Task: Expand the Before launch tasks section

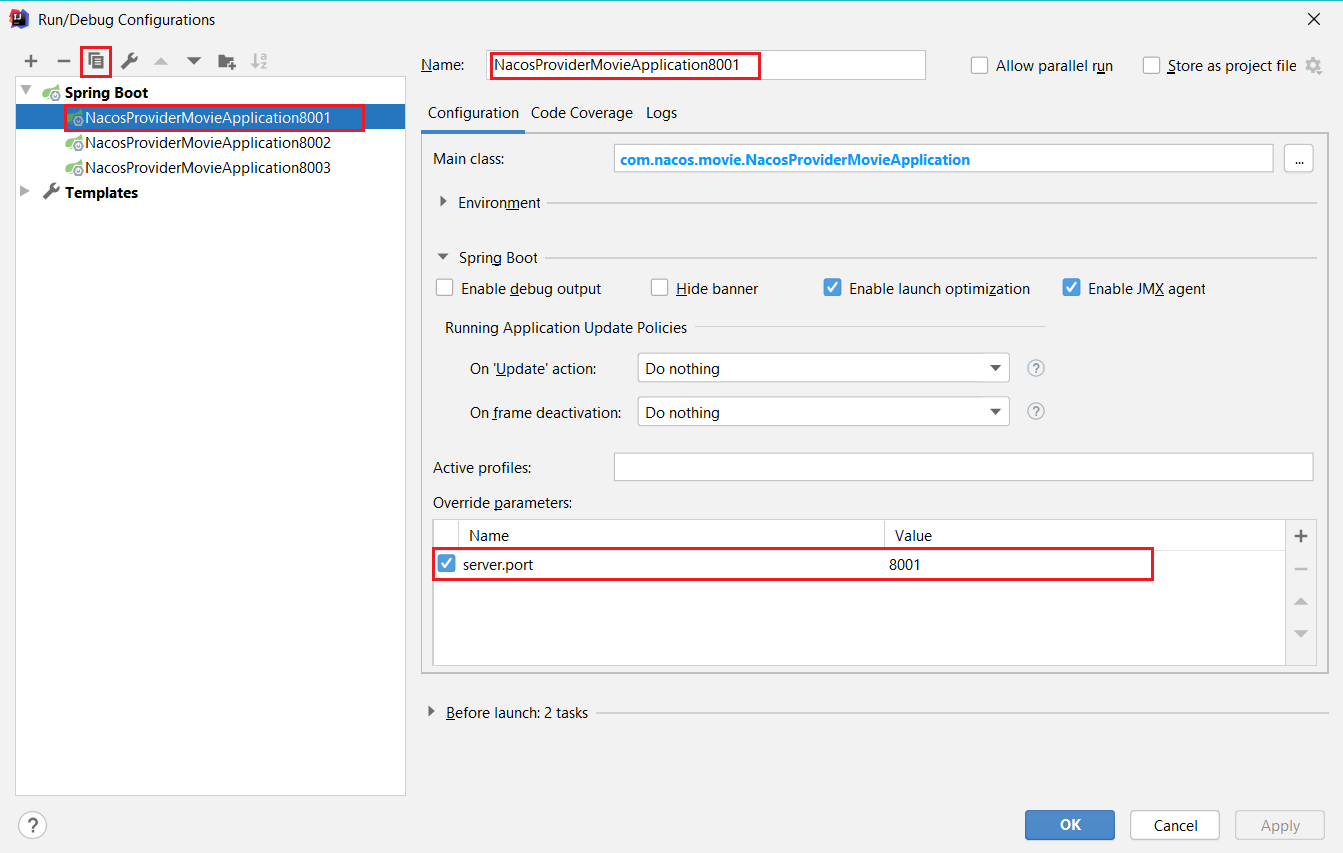Action: (x=432, y=712)
